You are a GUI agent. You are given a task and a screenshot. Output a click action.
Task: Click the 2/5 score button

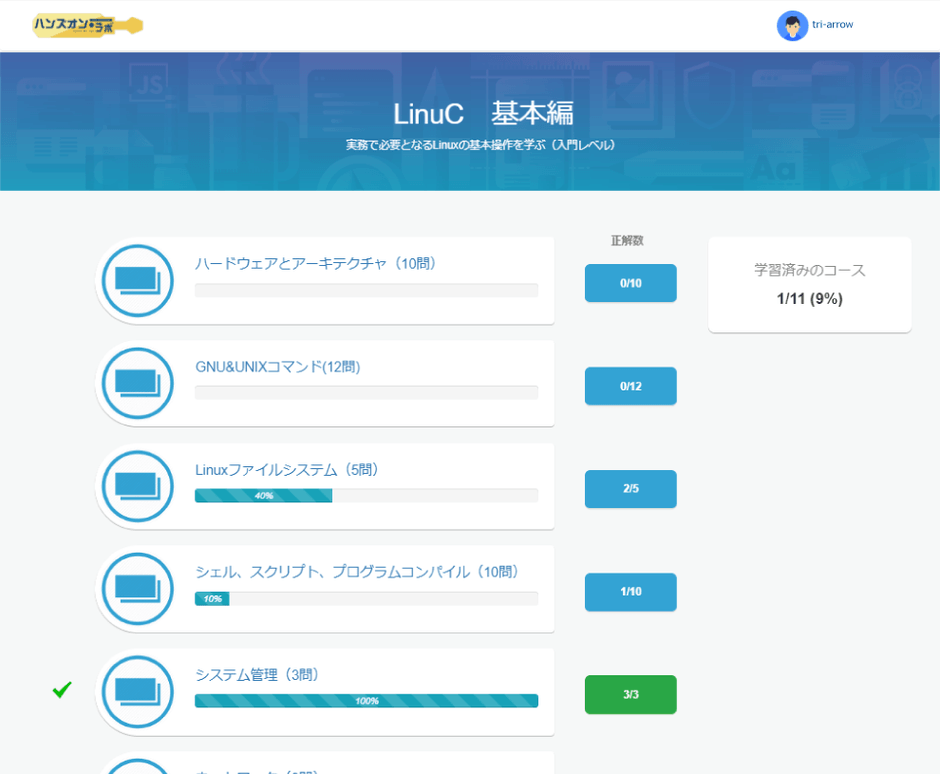(x=630, y=489)
